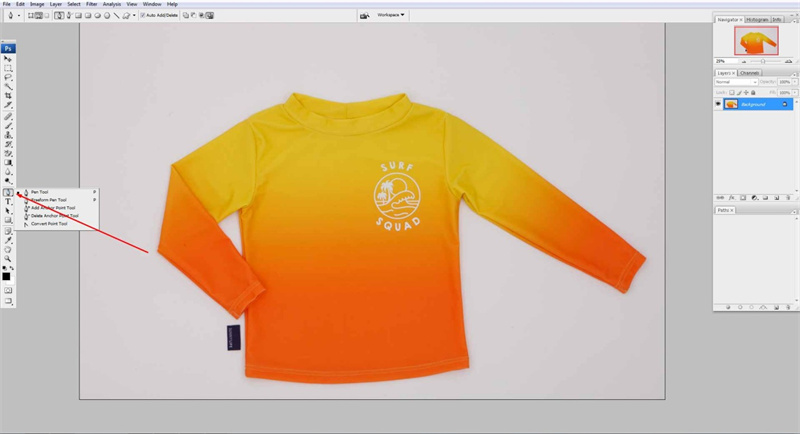Select the Healing Brush tool
The image size is (800, 434).
click(x=8, y=117)
